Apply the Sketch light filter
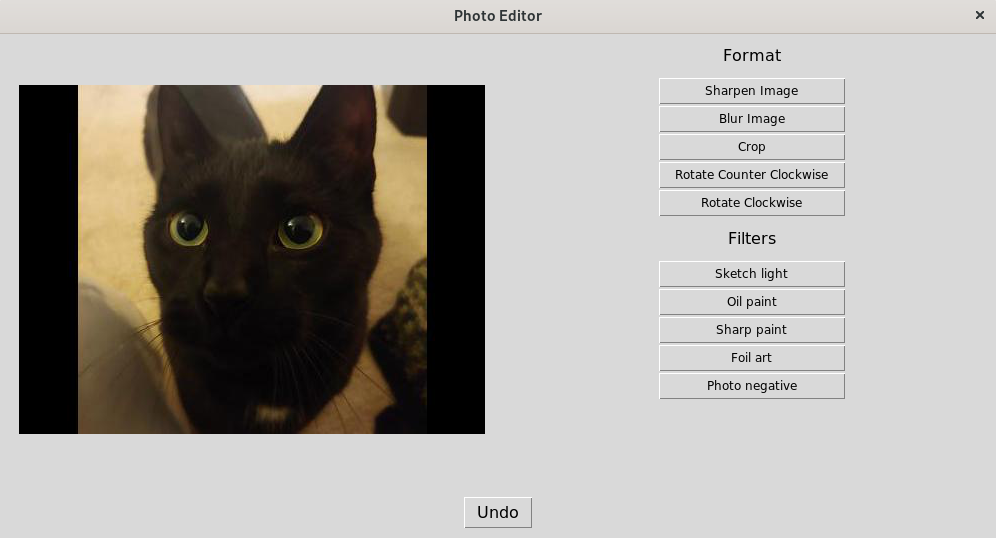This screenshot has height=538, width=996. pos(751,274)
